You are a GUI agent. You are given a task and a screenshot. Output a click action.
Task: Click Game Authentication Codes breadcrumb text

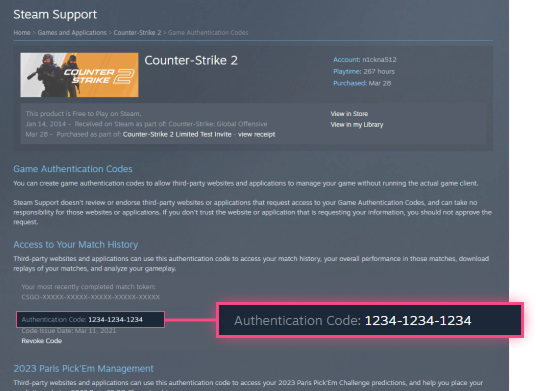(208, 33)
